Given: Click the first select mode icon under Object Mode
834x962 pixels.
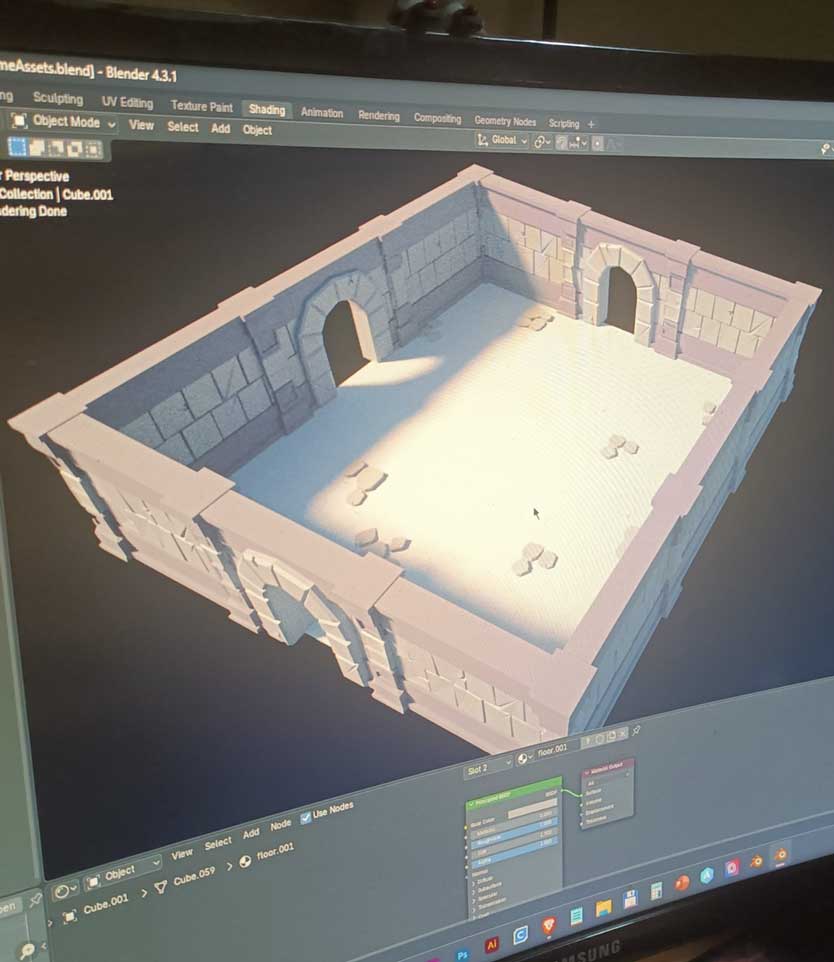Looking at the screenshot, I should tap(16, 148).
